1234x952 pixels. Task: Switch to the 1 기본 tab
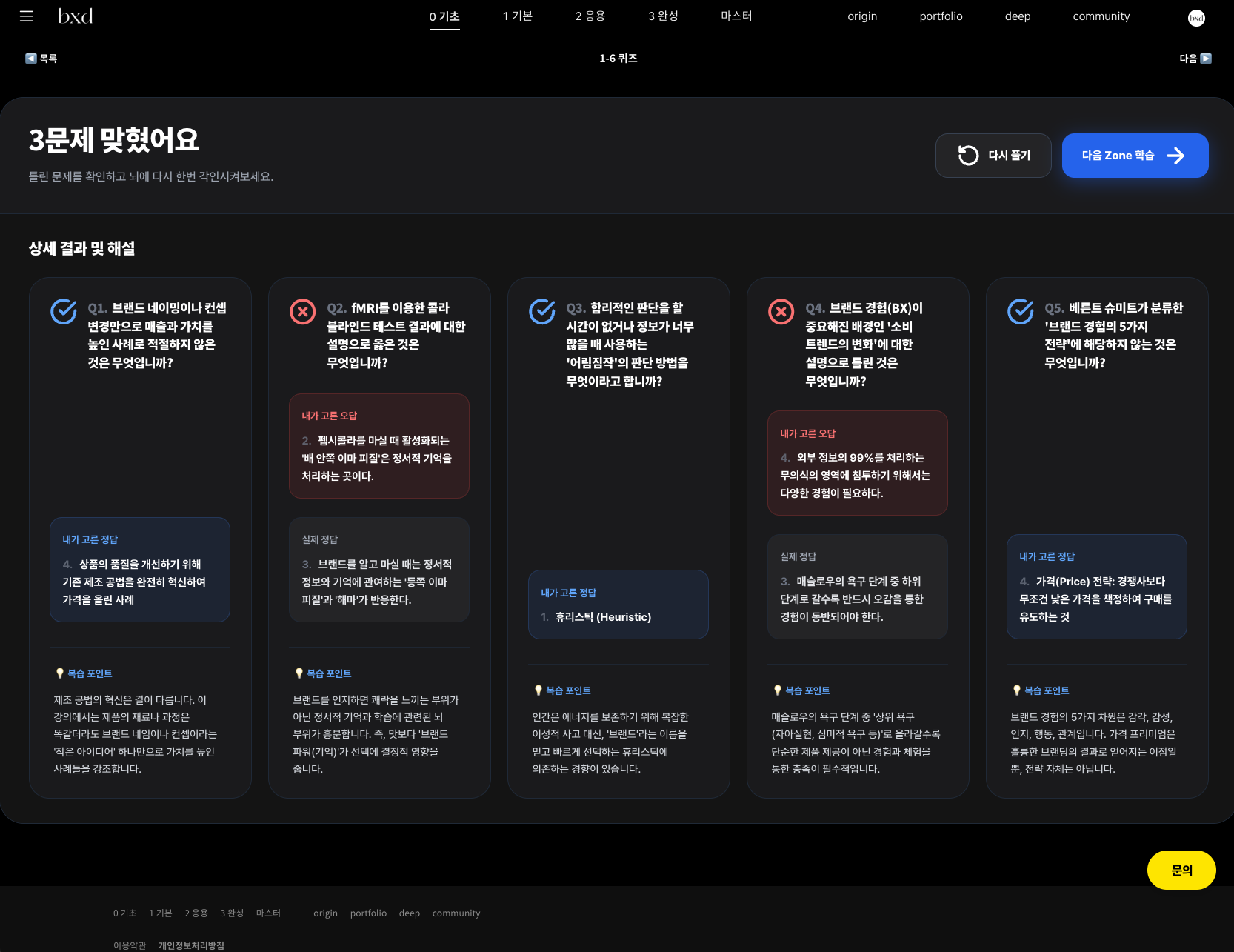(518, 16)
